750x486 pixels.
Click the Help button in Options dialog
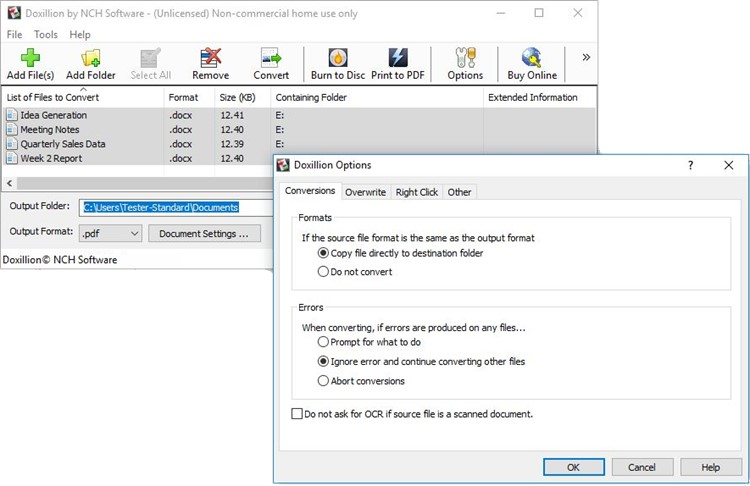tap(711, 467)
